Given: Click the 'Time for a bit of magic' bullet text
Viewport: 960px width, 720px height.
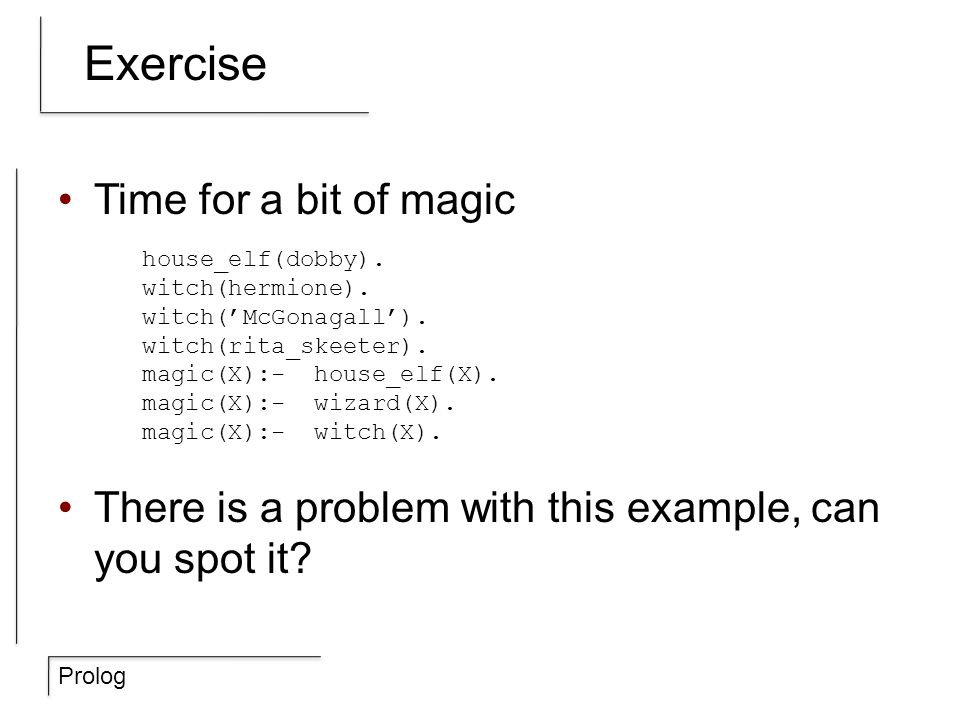Looking at the screenshot, I should tap(304, 200).
